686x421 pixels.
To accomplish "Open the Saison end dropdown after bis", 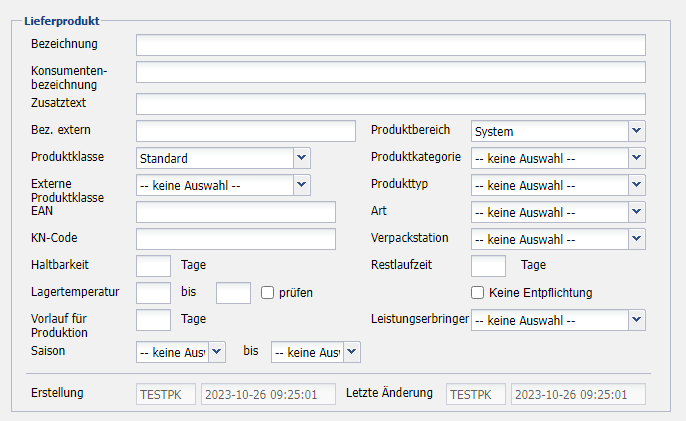I will click(x=315, y=352).
